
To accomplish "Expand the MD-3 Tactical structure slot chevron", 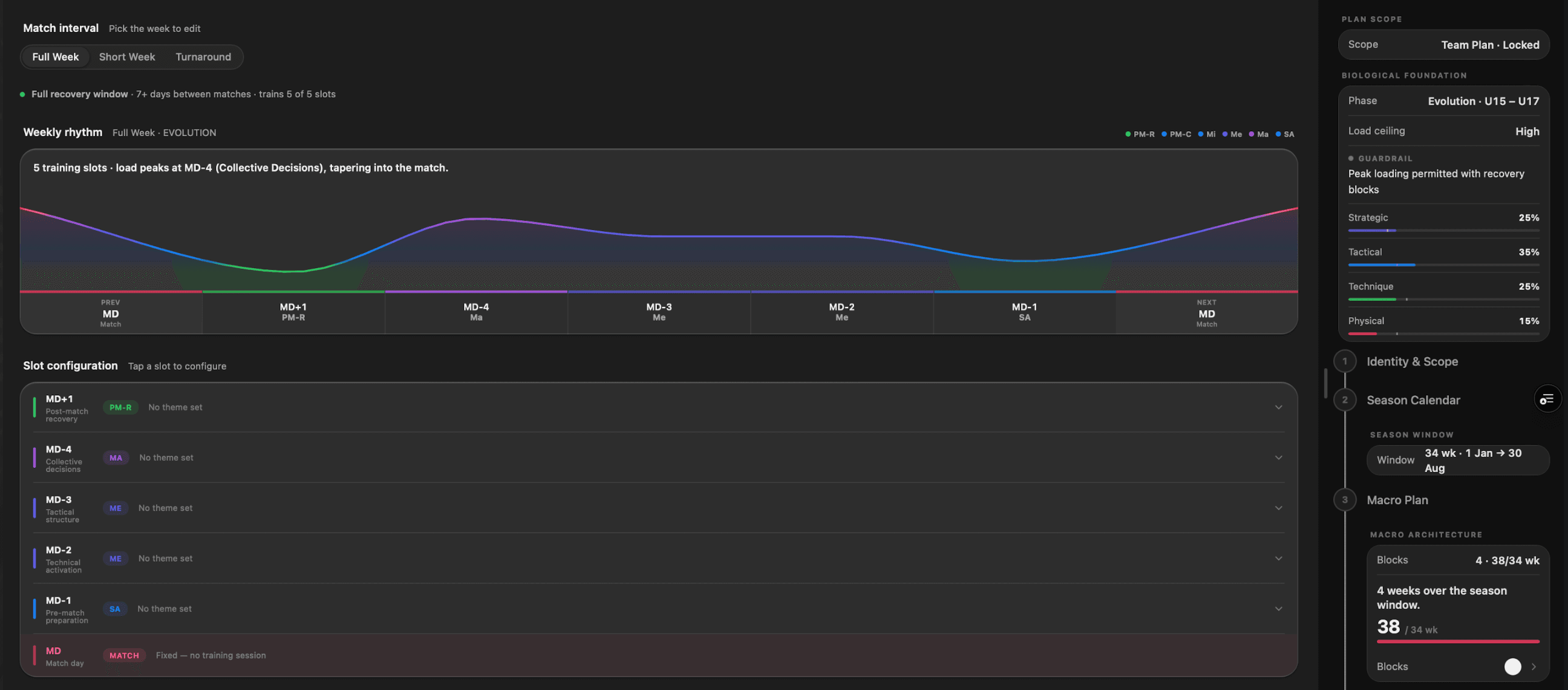I will (x=1278, y=508).
